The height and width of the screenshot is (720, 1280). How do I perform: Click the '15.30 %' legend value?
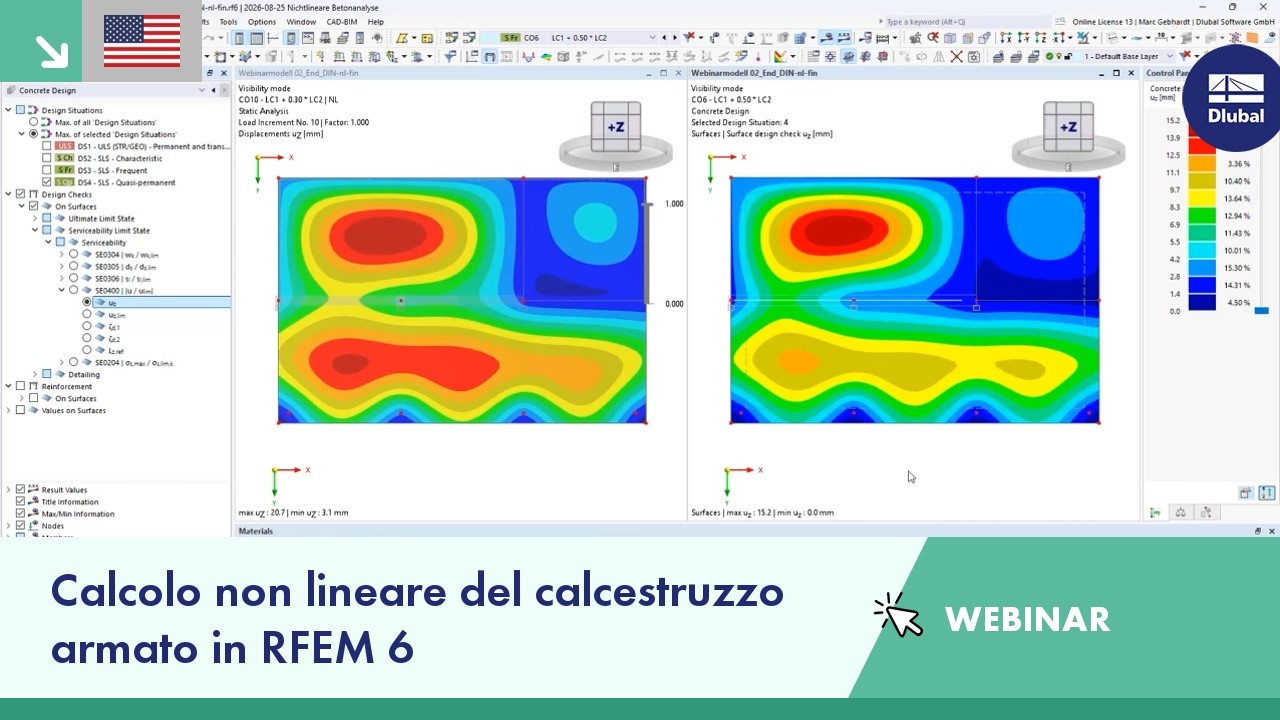(1238, 268)
